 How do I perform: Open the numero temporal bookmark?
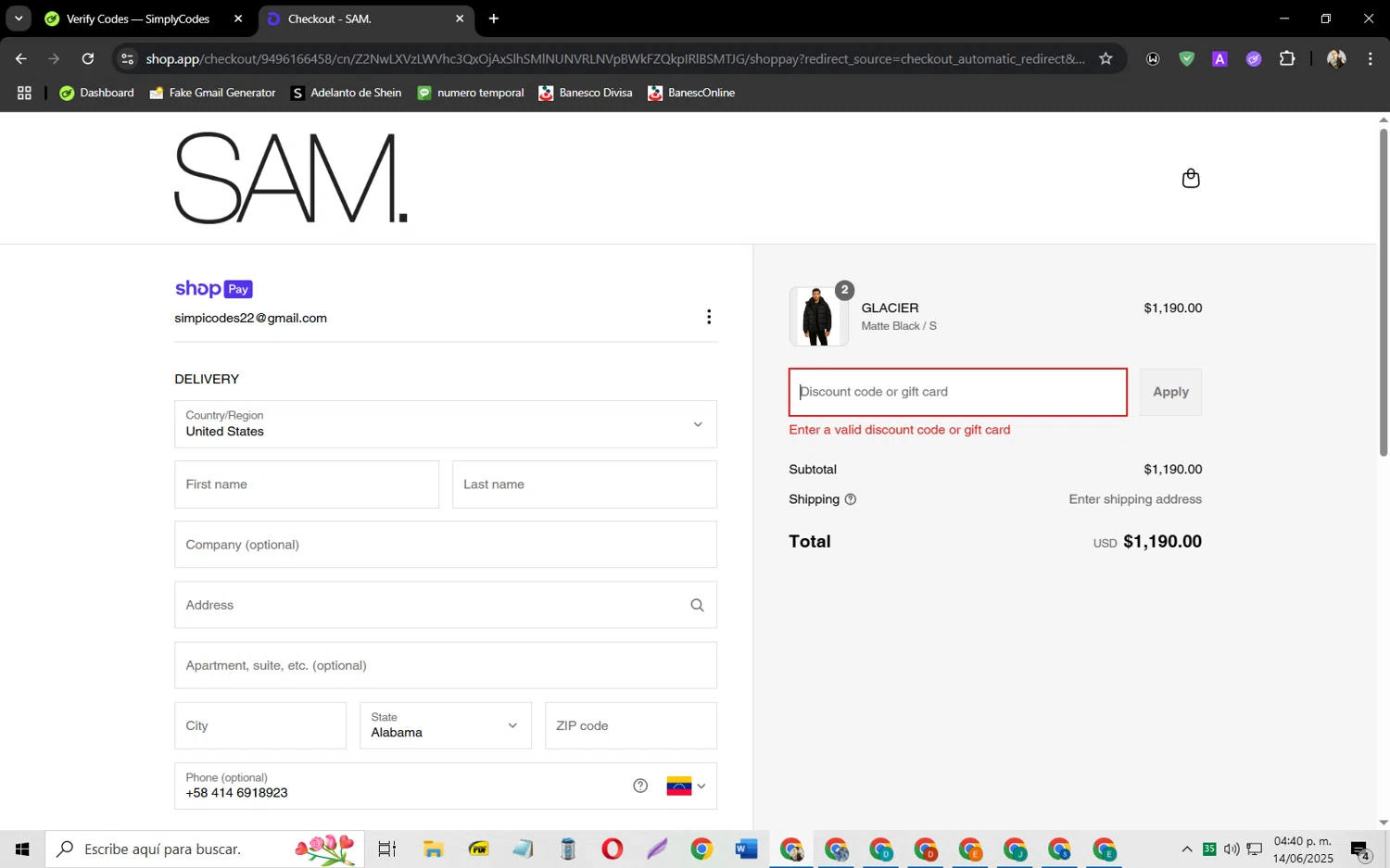pyautogui.click(x=471, y=93)
